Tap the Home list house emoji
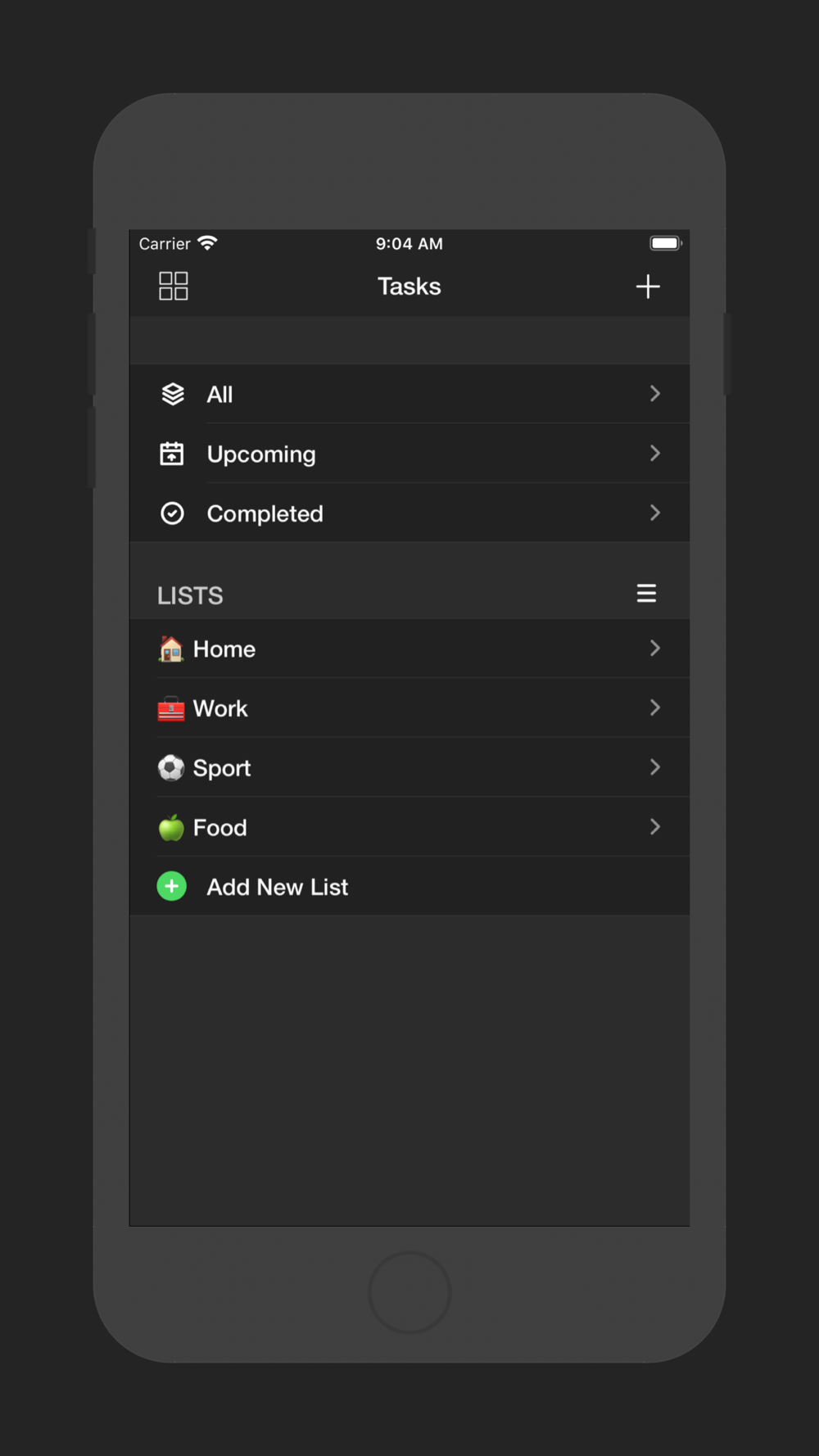Viewport: 819px width, 1456px height. click(x=171, y=649)
